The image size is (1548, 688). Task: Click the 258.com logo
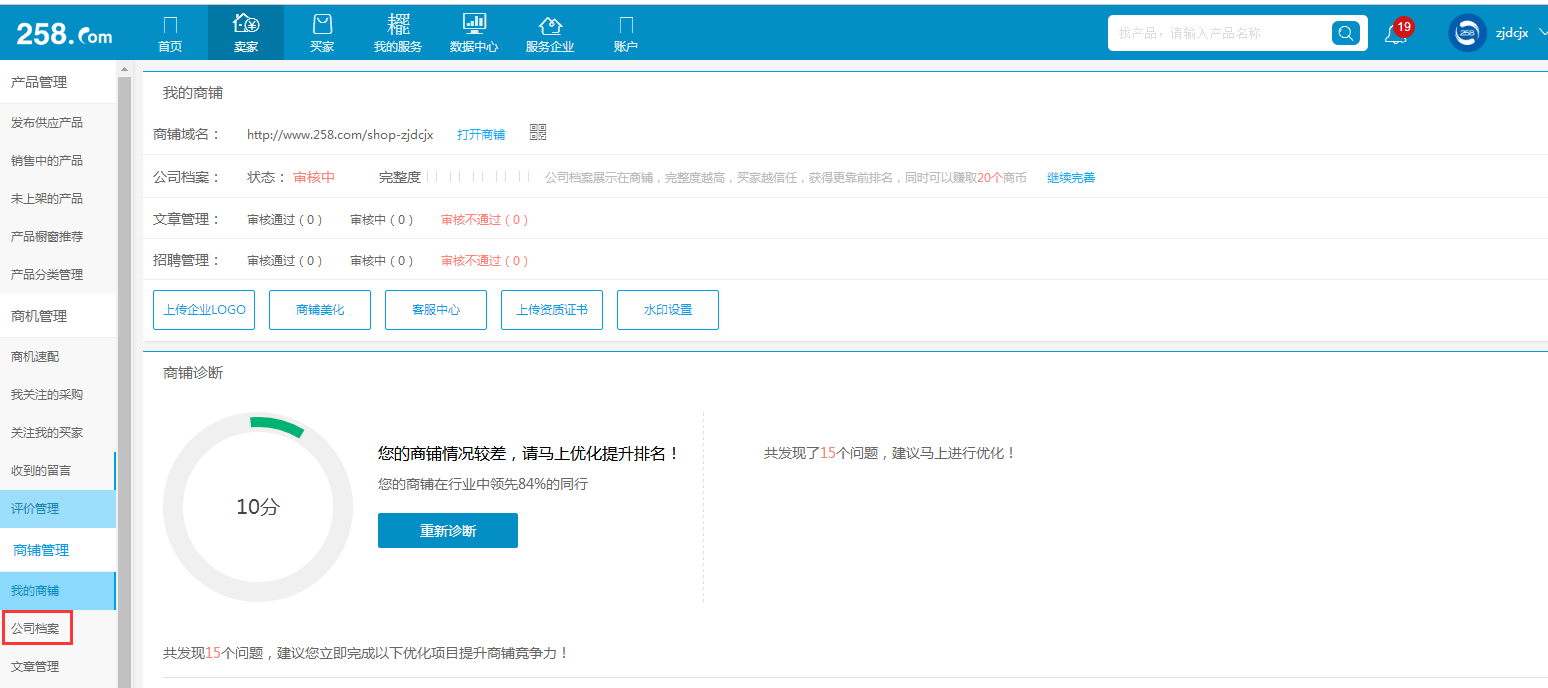(64, 34)
